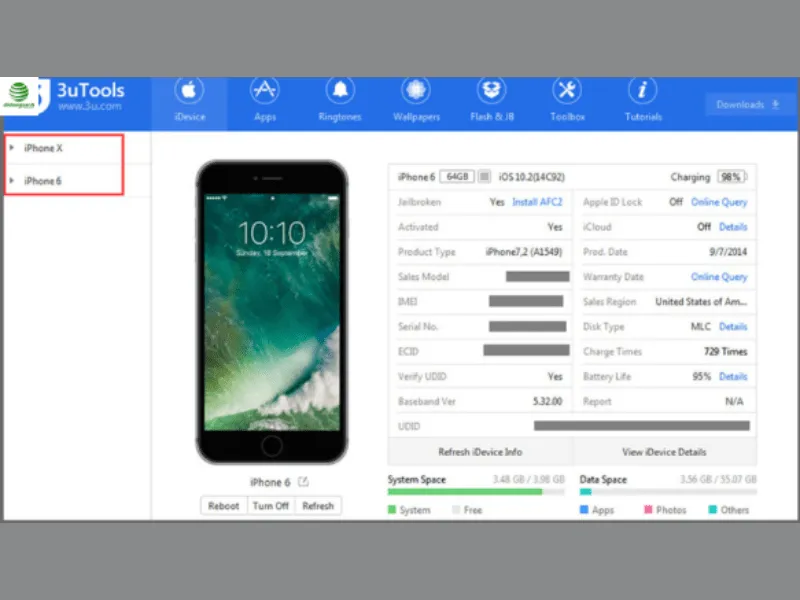Switch to the iDevice tab label
Viewport: 800px width, 600px height.
[189, 117]
